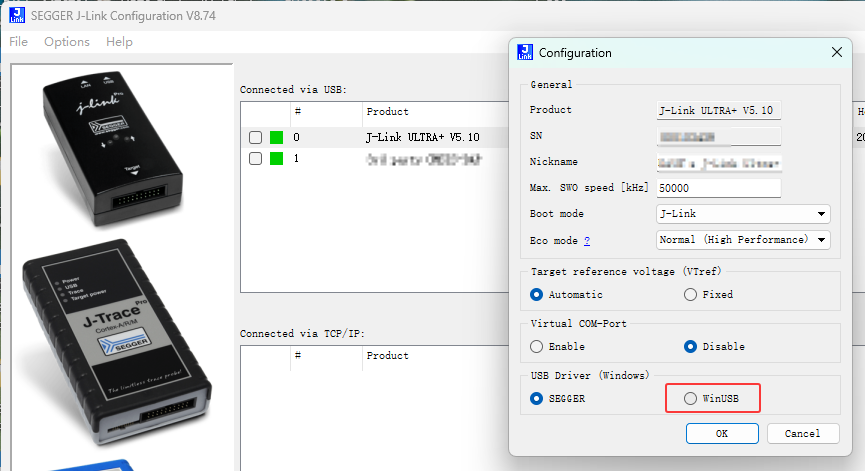Click the Cancel button
This screenshot has height=471, width=865.
click(803, 433)
